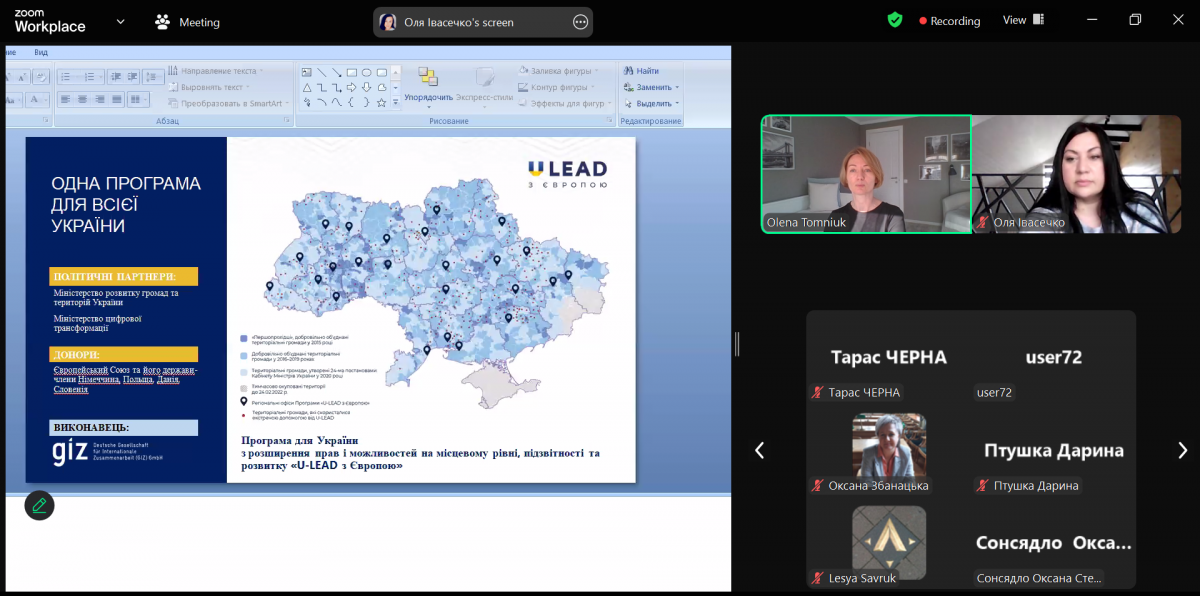Open the screen share more options ellipsis
This screenshot has width=1200, height=596.
pos(580,22)
